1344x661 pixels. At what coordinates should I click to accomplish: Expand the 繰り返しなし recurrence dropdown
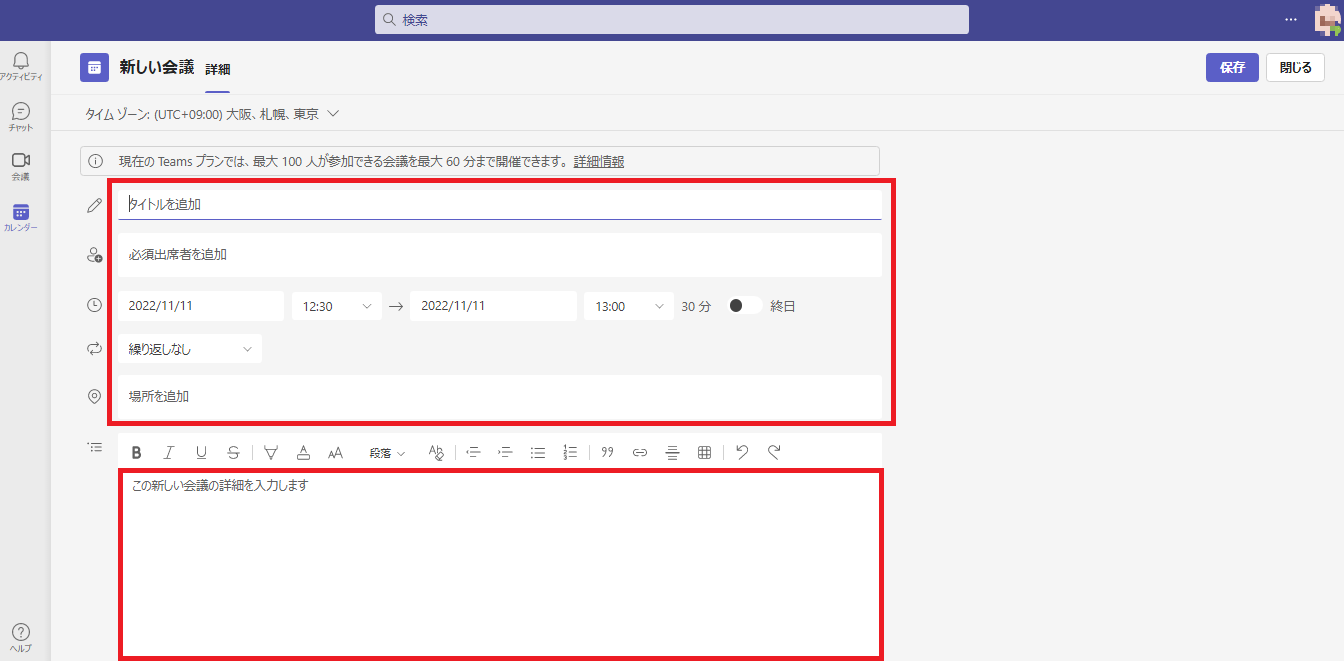click(x=190, y=349)
